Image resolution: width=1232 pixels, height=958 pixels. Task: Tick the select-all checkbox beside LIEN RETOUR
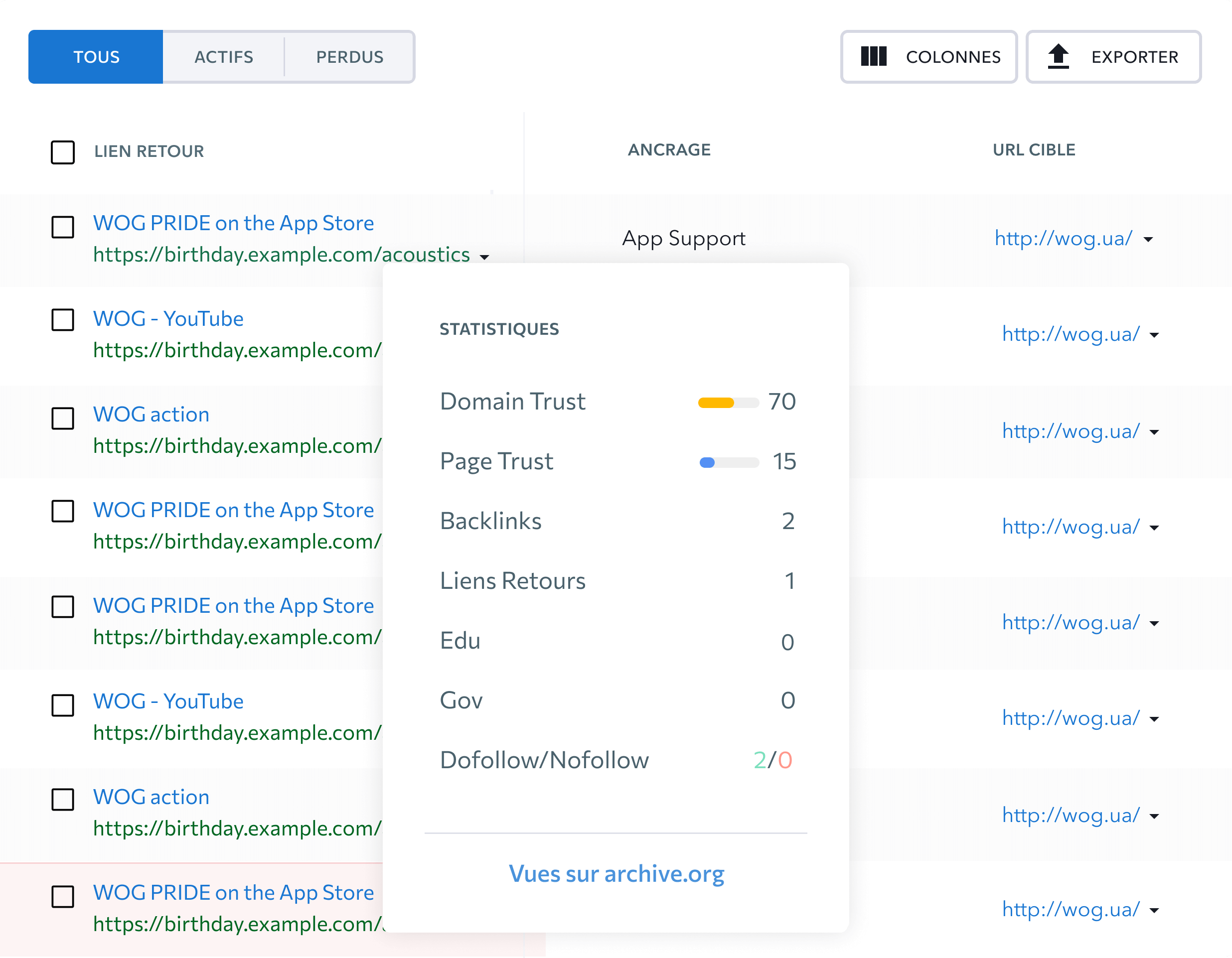click(x=63, y=152)
